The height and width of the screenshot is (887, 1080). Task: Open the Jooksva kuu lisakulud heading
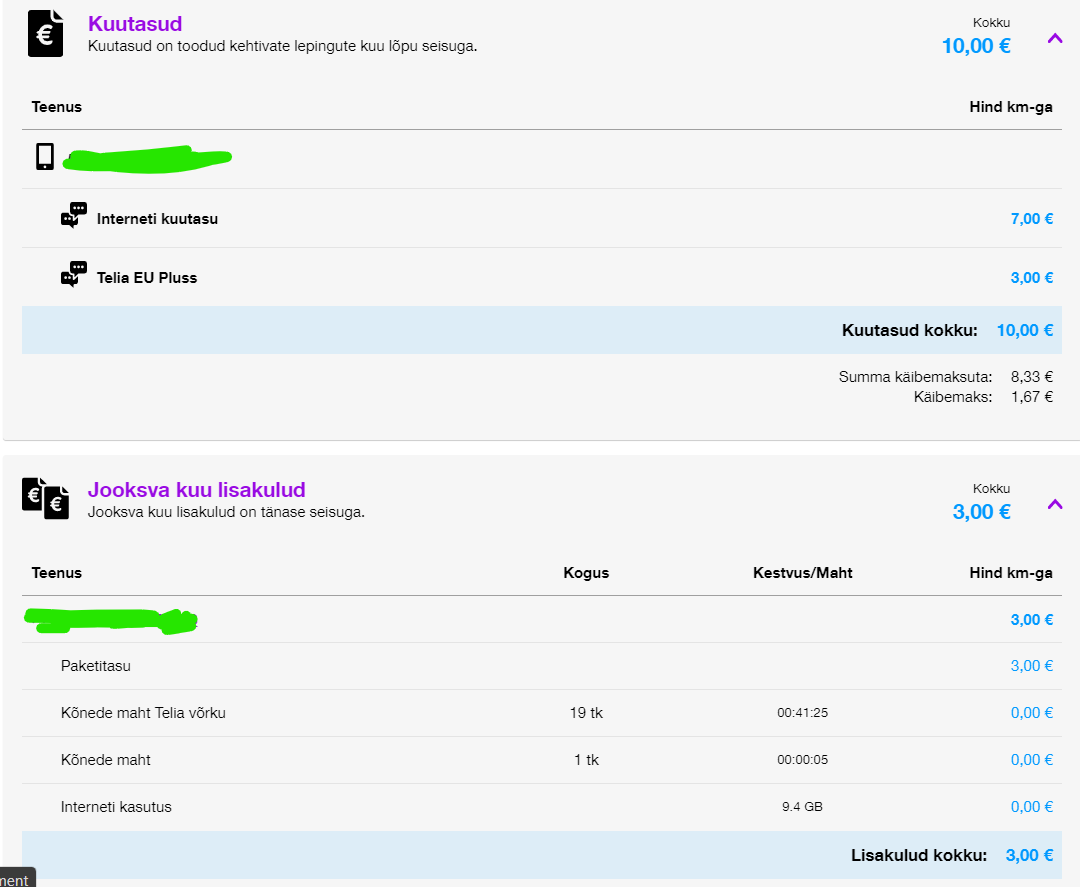tap(196, 490)
